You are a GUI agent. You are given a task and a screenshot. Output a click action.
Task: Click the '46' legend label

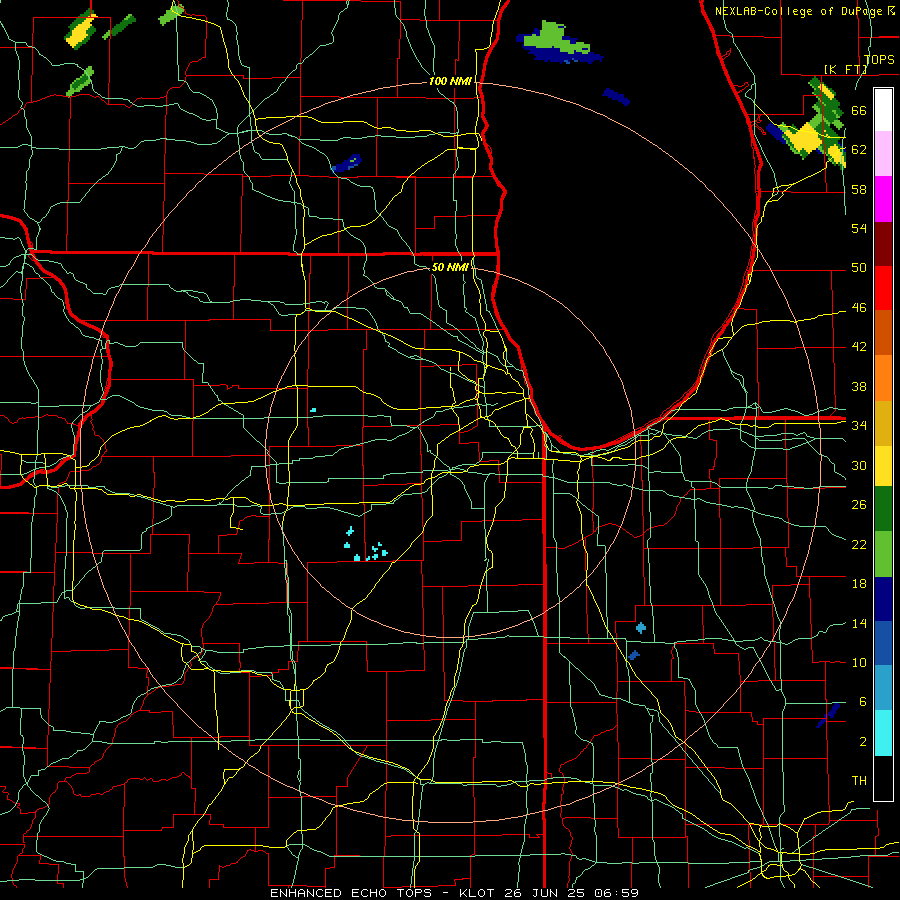(x=859, y=308)
